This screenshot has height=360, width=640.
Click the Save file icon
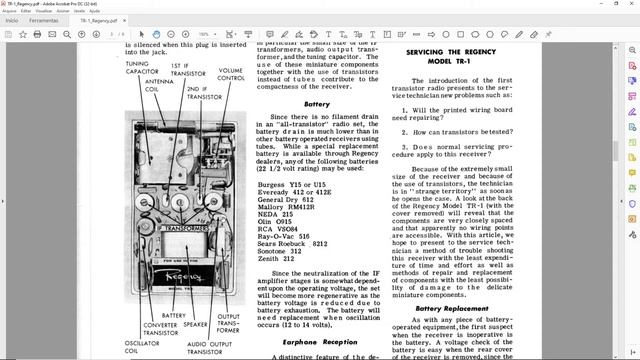pyautogui.click(x=8, y=35)
